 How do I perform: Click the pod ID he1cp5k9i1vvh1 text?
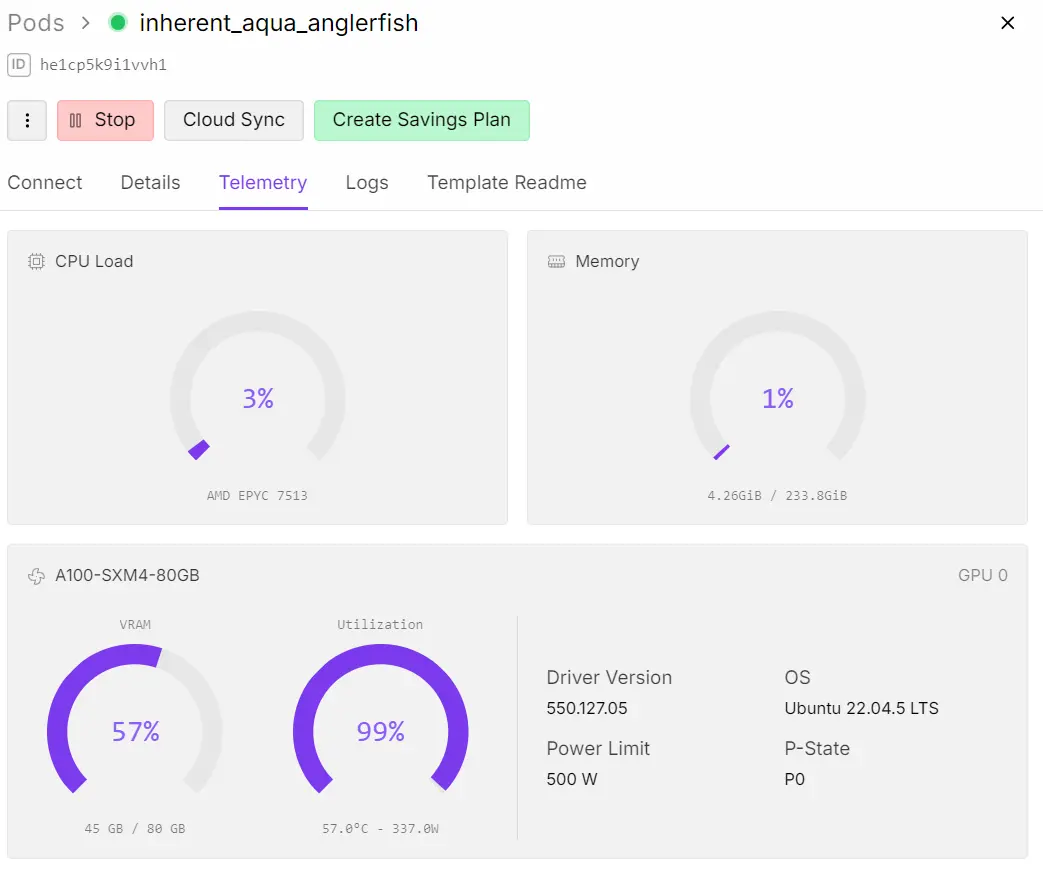click(103, 65)
